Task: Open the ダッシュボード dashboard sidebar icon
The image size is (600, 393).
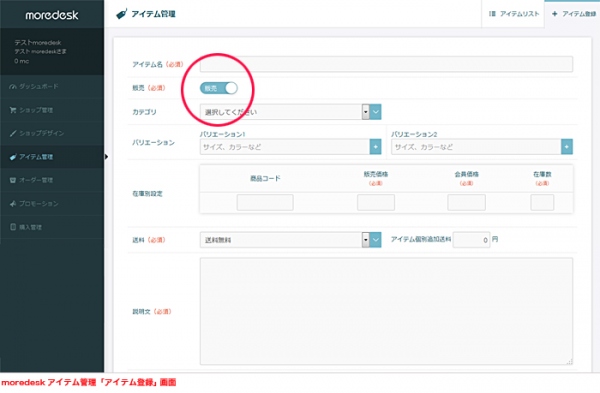Action: point(13,86)
